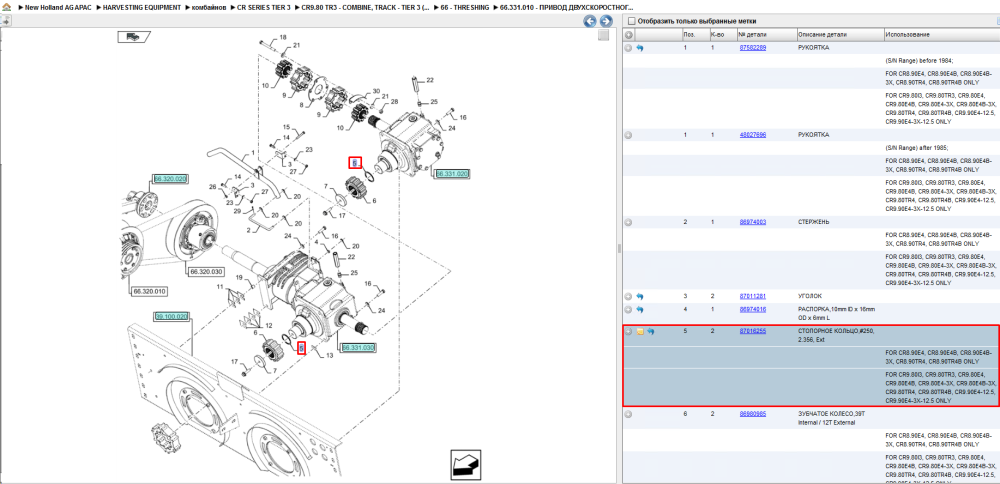
Task: Click diagram reference label 66.320.030
Action: click(205, 272)
